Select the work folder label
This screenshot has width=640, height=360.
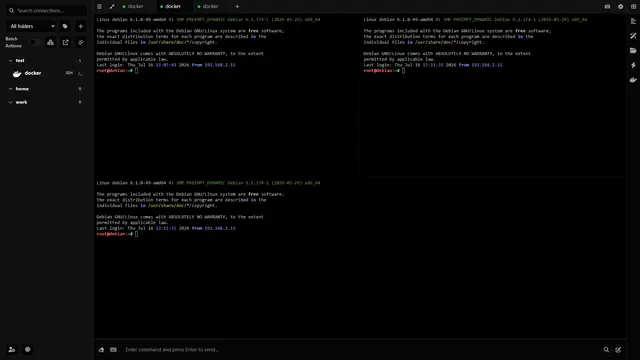(x=21, y=102)
